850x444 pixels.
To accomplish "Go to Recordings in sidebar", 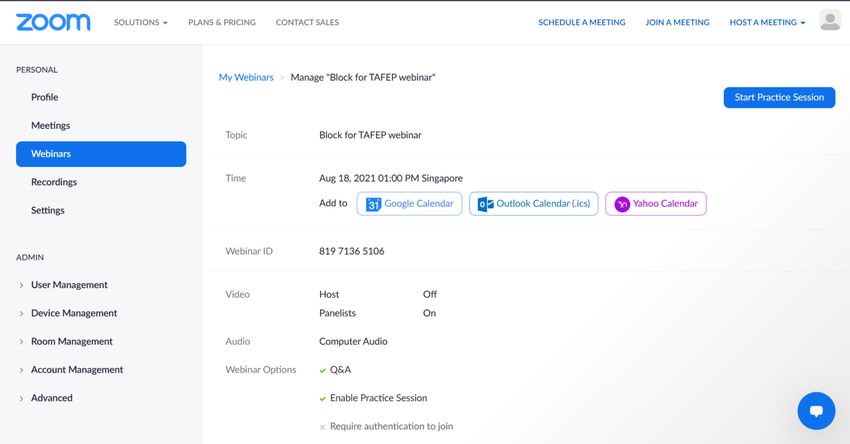I will pyautogui.click(x=54, y=182).
